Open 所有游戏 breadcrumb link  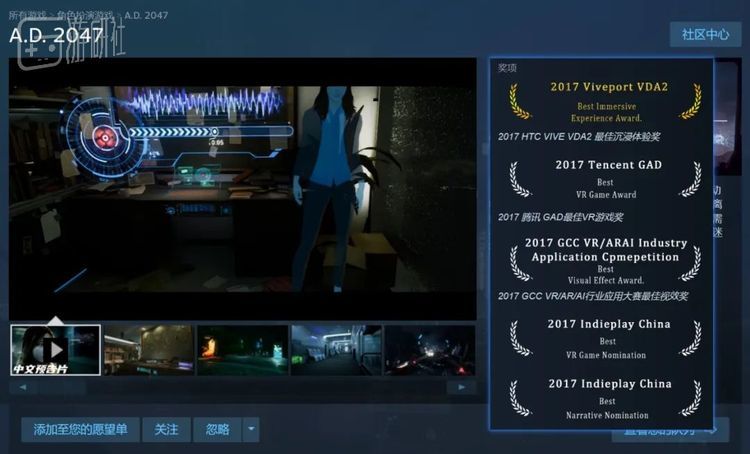pyautogui.click(x=27, y=15)
